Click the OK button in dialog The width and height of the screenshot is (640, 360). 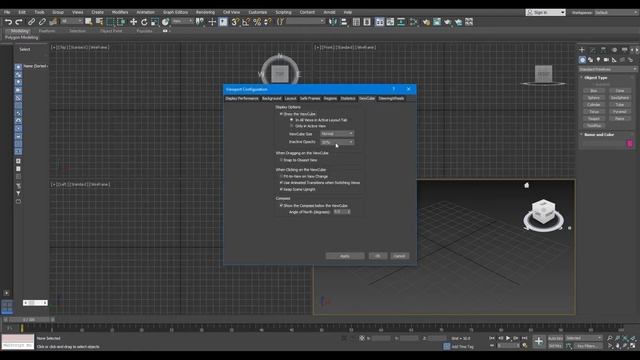(378, 256)
